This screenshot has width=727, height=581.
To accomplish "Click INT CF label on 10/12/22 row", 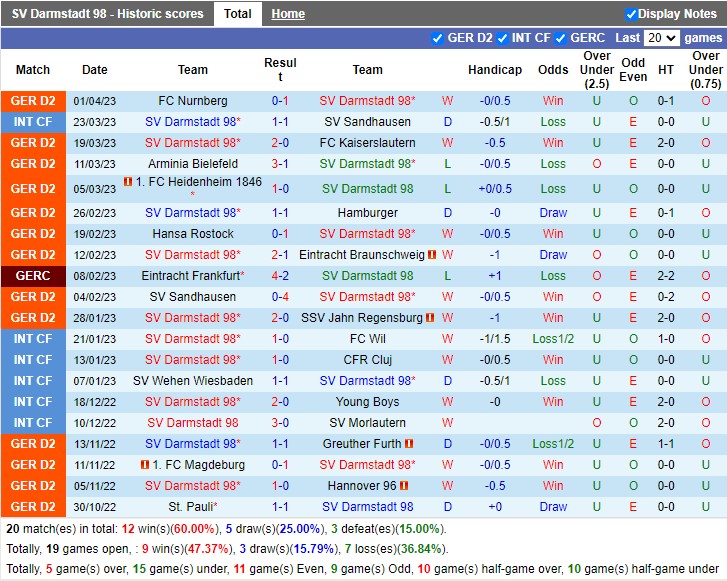I will (x=33, y=423).
